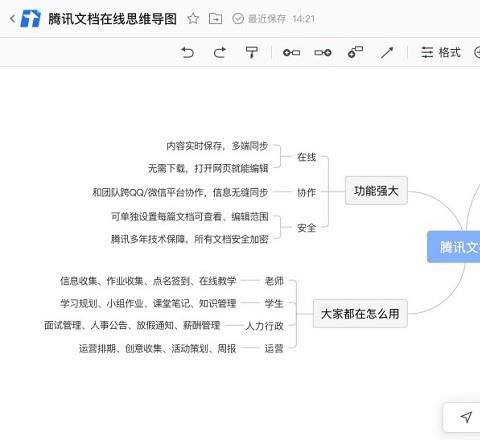480x440 pixels.
Task: Click the 最近保存 14:21 status text
Action: [x=281, y=19]
